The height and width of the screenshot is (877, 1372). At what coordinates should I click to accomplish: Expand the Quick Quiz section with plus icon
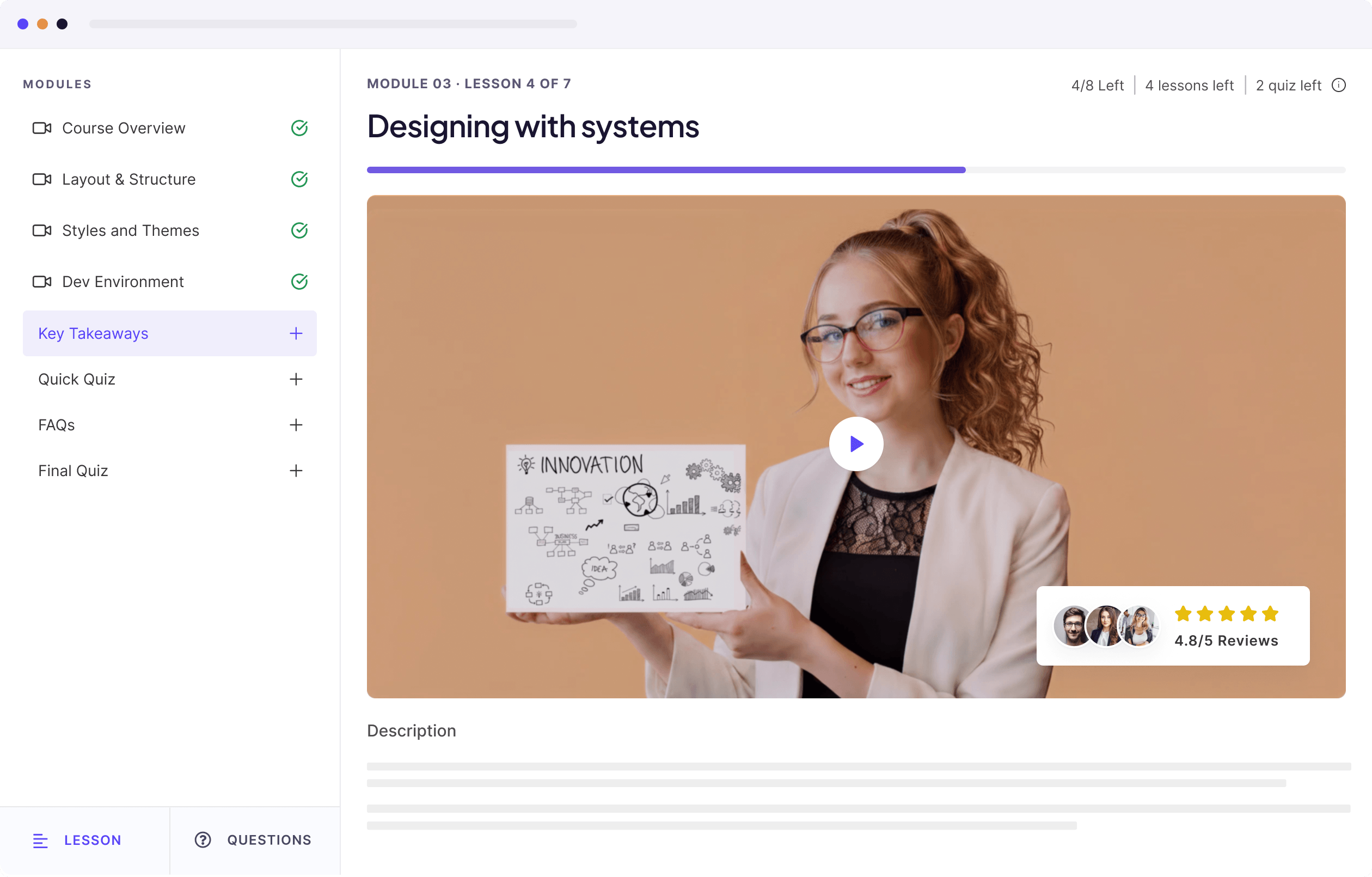coord(296,380)
